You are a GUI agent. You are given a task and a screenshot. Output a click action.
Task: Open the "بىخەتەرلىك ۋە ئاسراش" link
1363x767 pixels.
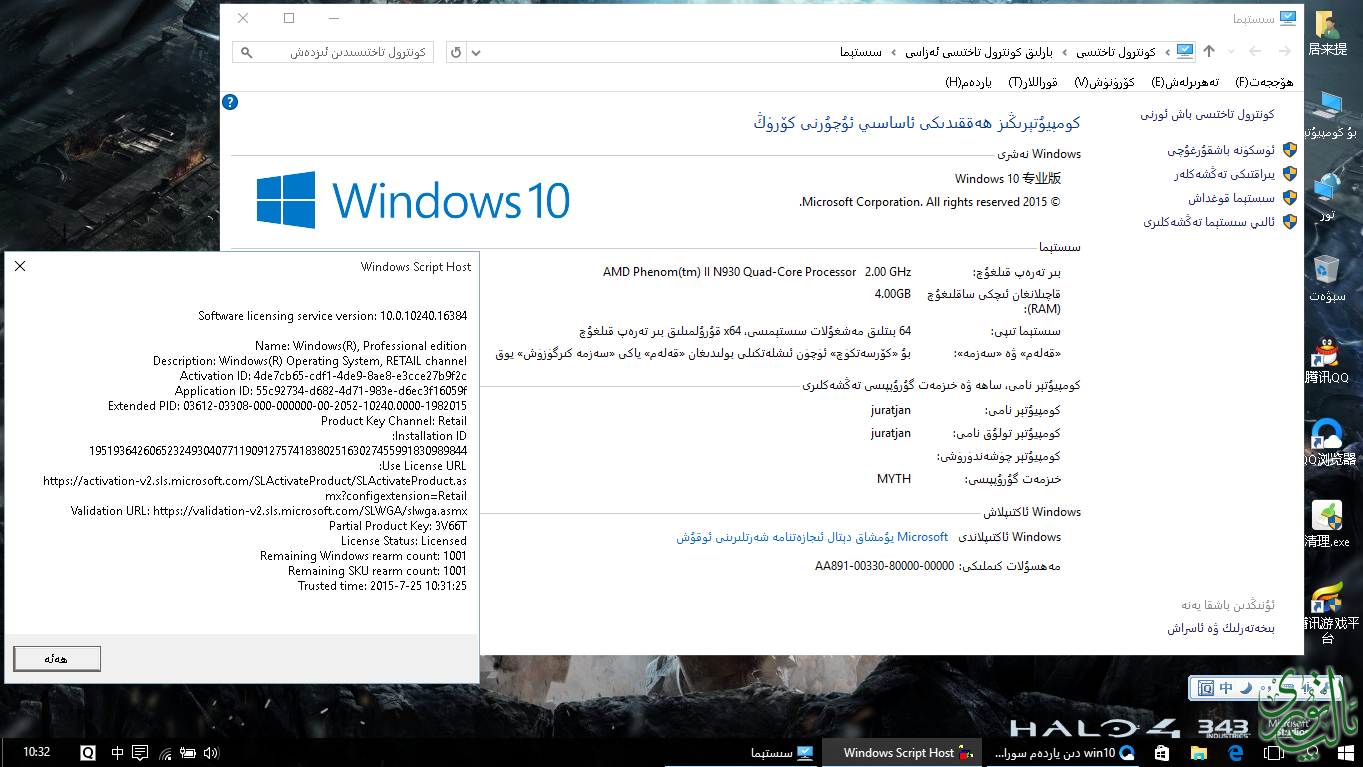(1221, 628)
